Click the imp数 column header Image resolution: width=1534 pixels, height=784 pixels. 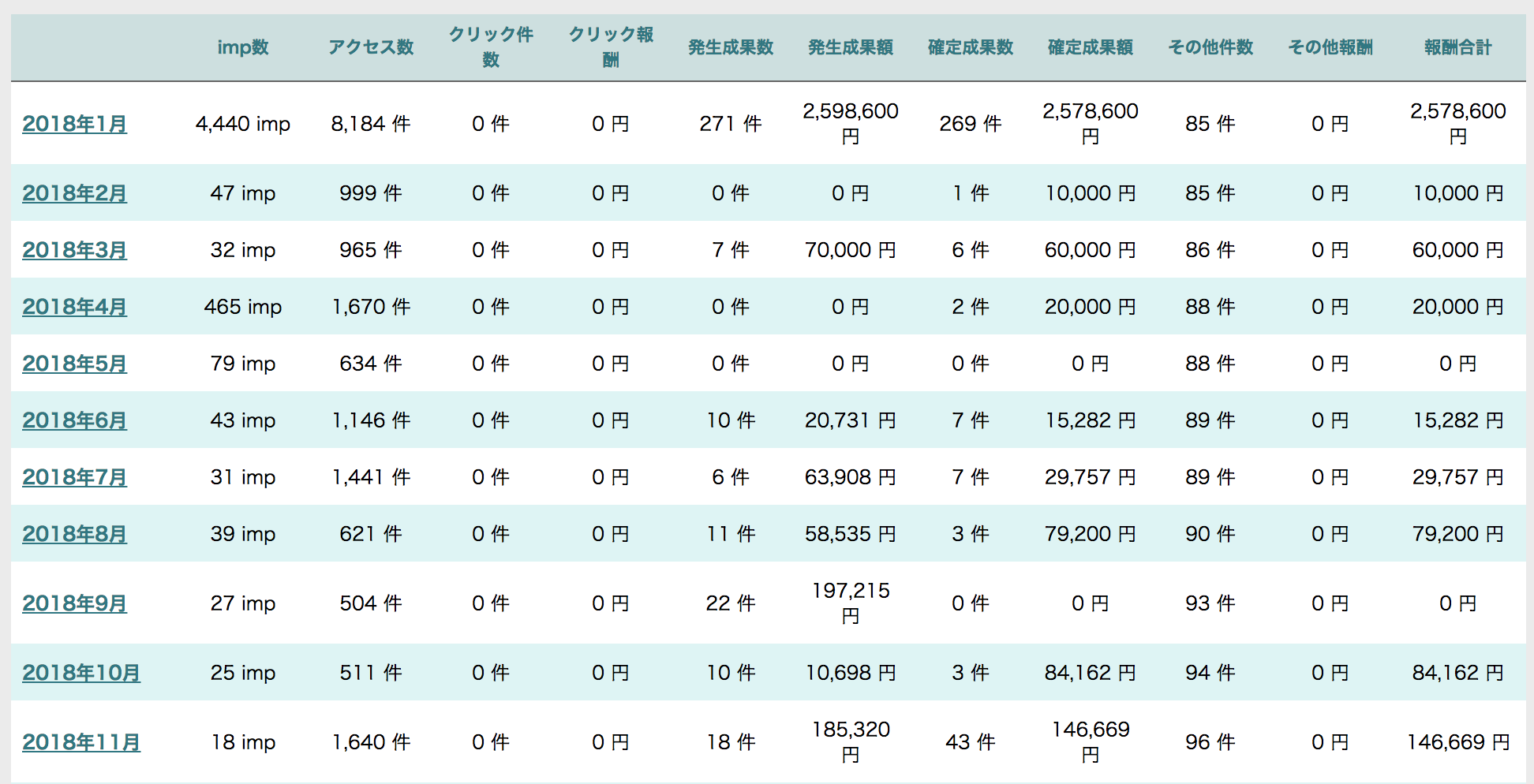click(243, 47)
